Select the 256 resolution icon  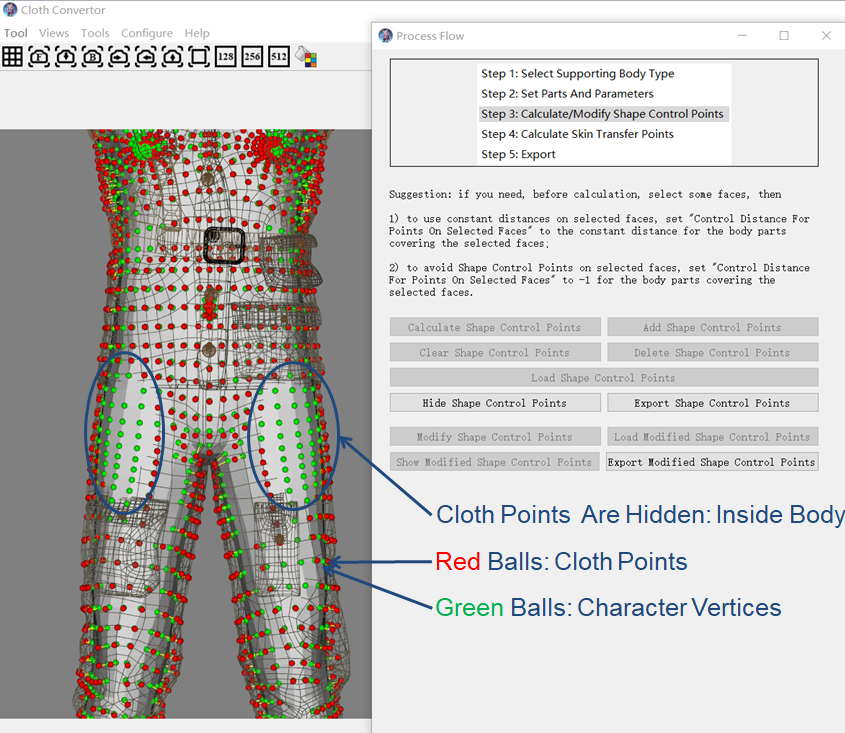252,57
